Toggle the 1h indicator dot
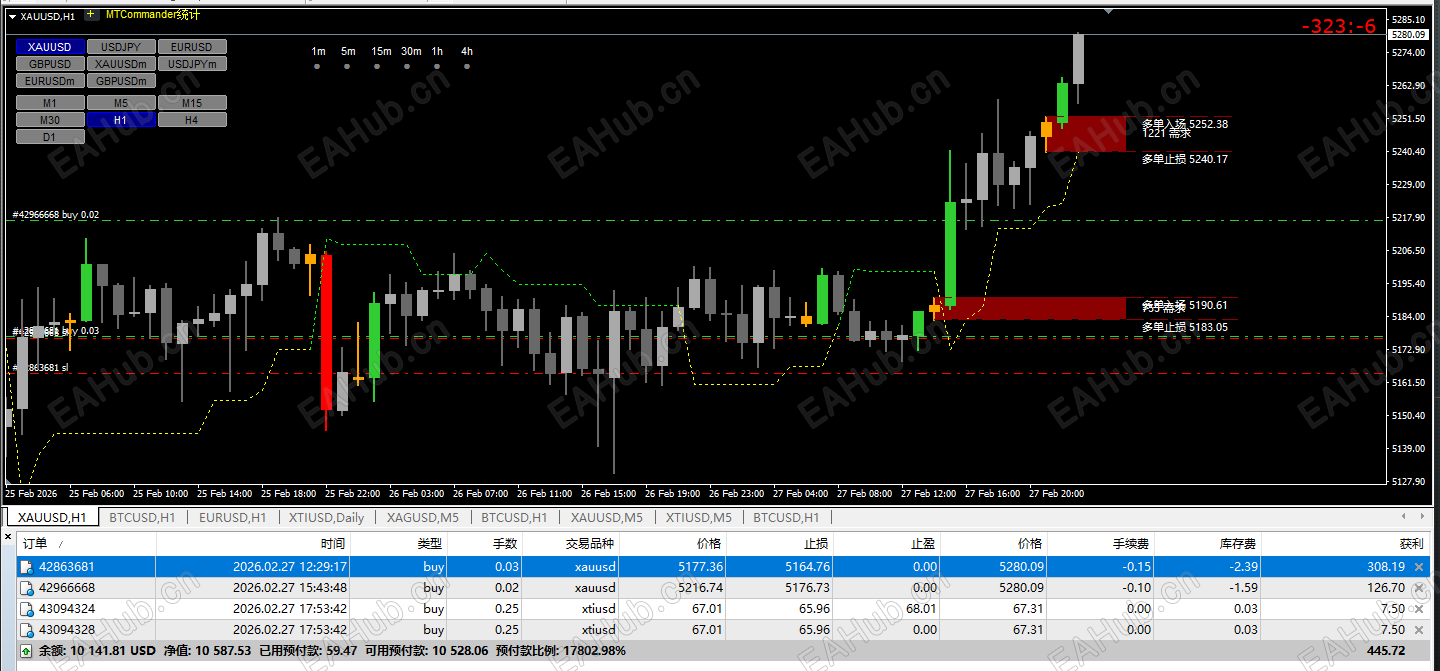 [x=437, y=66]
